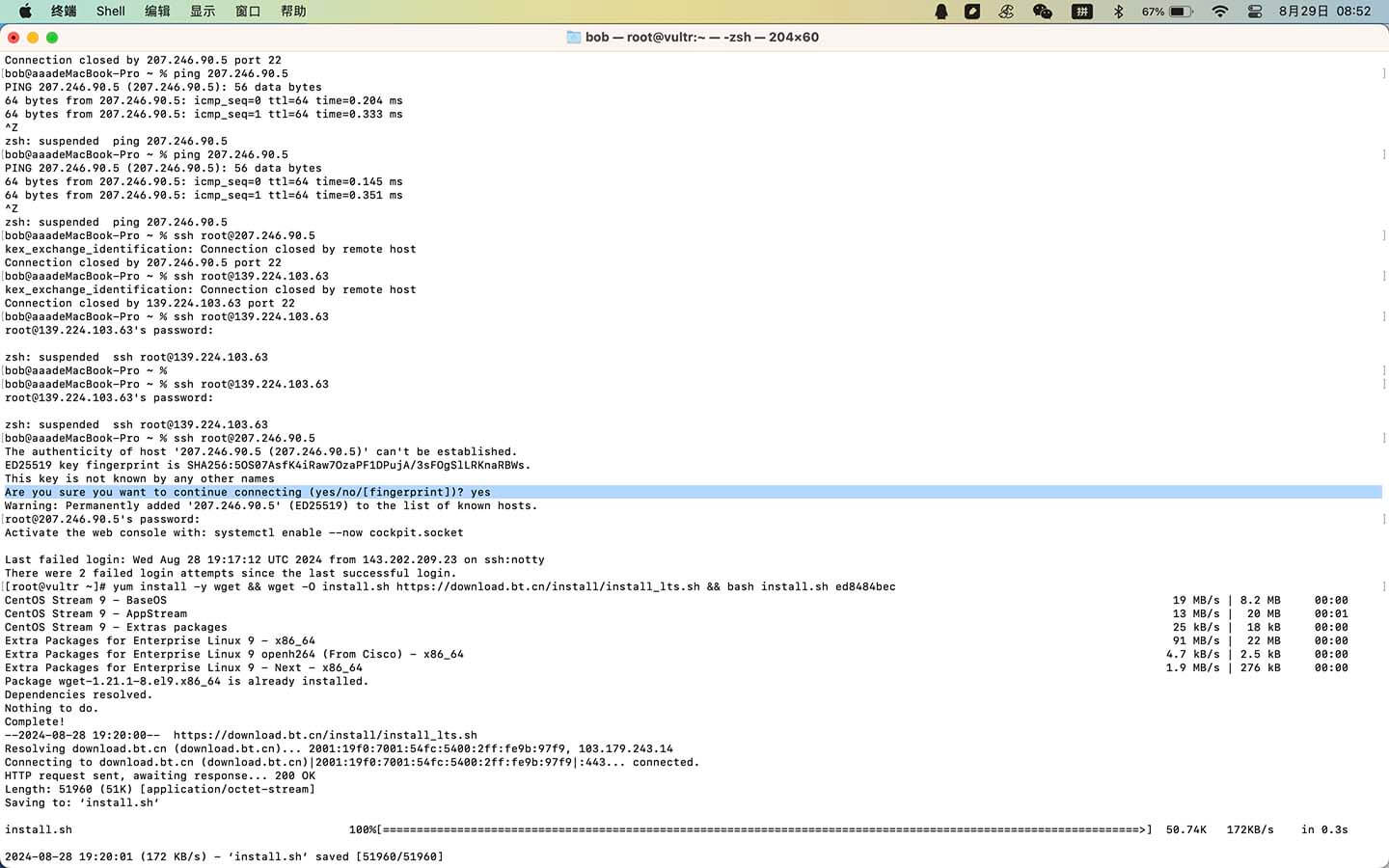Click the WeChat menu bar icon
The height and width of the screenshot is (868, 1389).
(x=1042, y=12)
